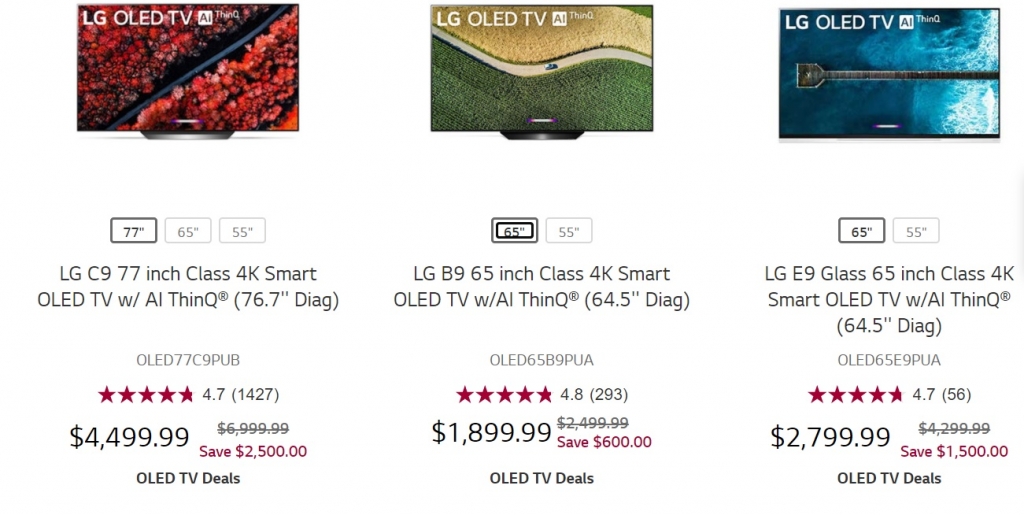
Task: Open LG B9 65 inch product title
Action: point(542,286)
